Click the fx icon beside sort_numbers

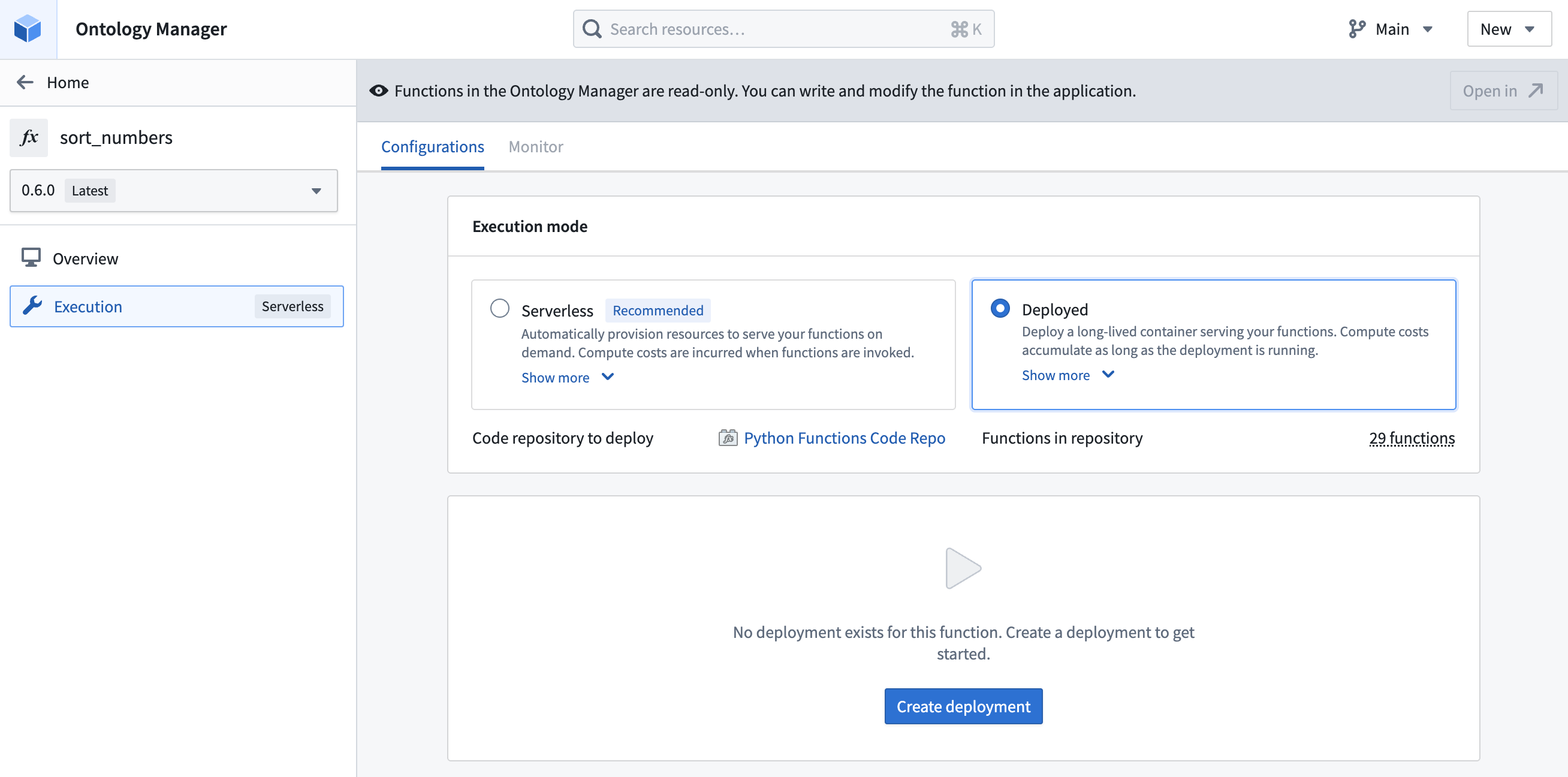(29, 138)
